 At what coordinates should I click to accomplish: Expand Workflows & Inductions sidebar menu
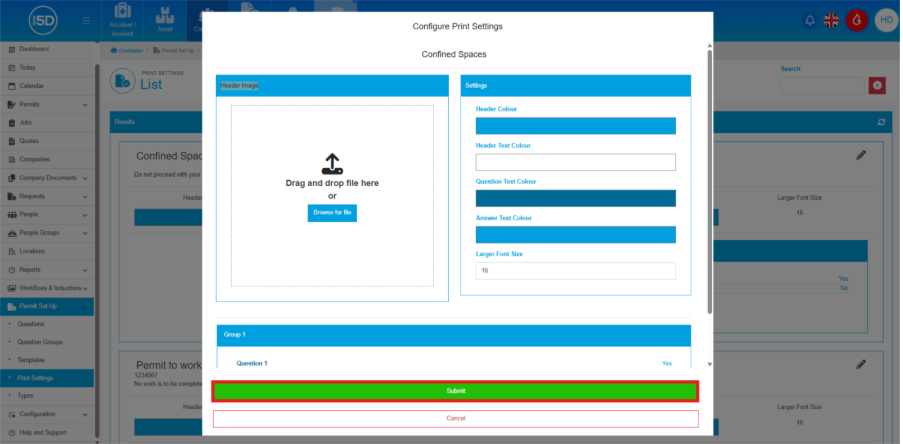(x=47, y=288)
